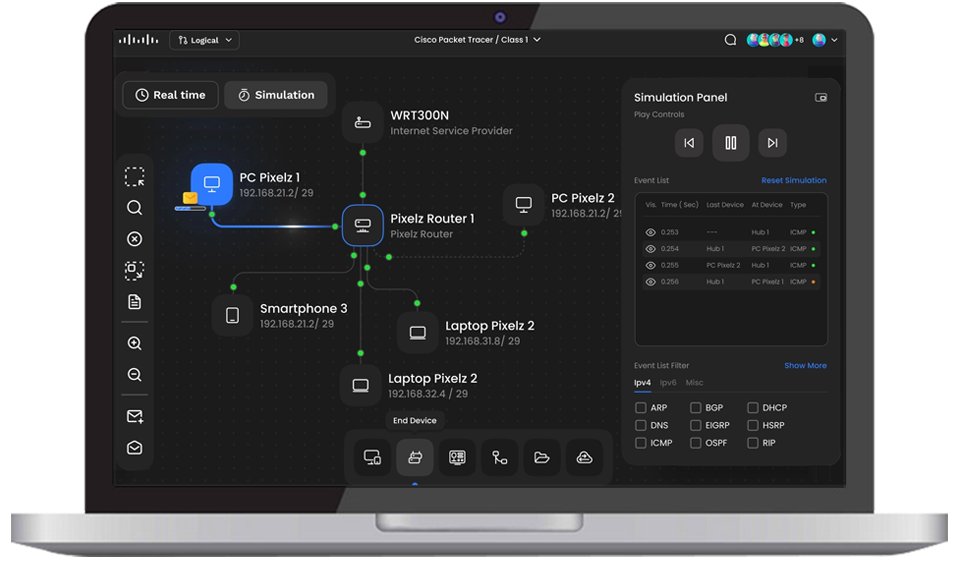Choose the components category icon
The height and width of the screenshot is (562, 958).
tap(457, 458)
